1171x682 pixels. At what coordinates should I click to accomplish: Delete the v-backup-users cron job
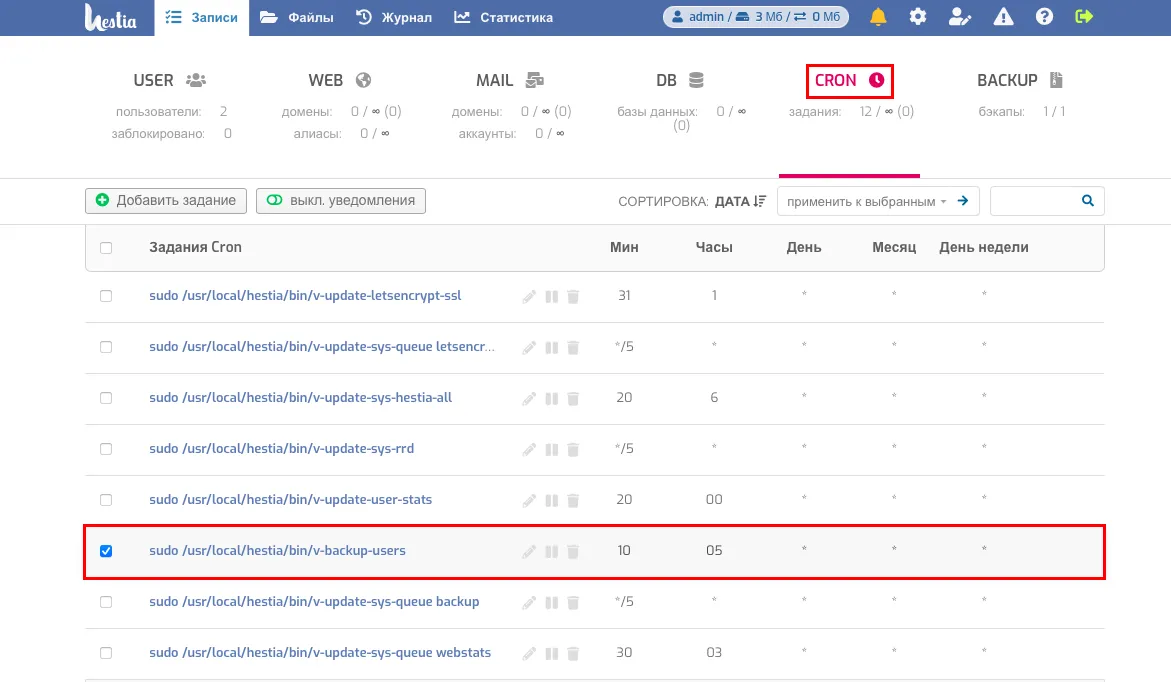(x=573, y=551)
